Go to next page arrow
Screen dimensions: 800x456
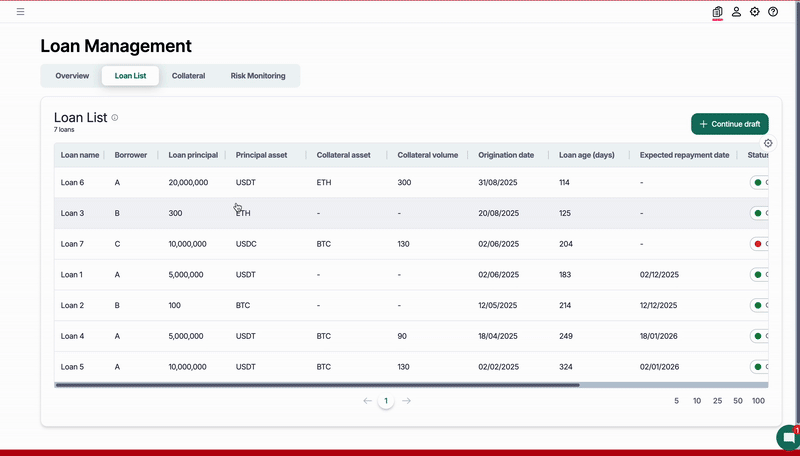(x=406, y=401)
